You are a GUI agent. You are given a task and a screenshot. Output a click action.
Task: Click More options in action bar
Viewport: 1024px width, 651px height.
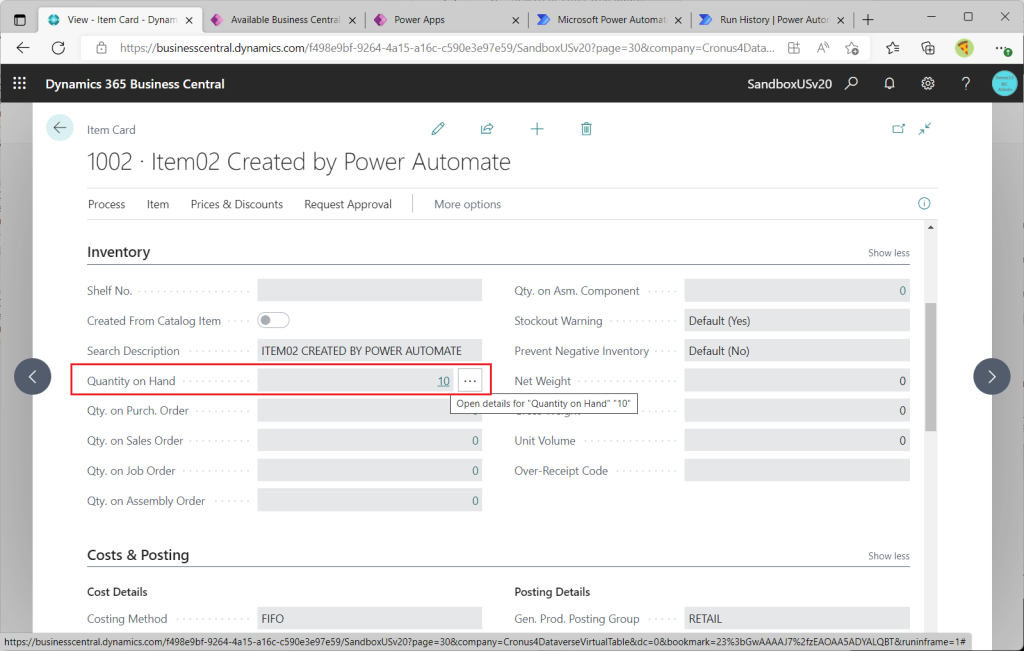click(x=468, y=204)
